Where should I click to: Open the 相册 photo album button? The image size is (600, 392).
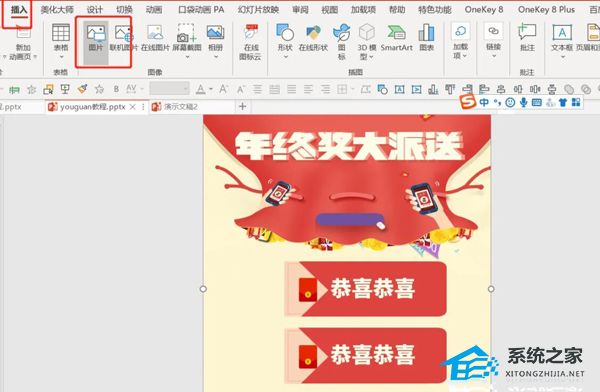pos(215,40)
